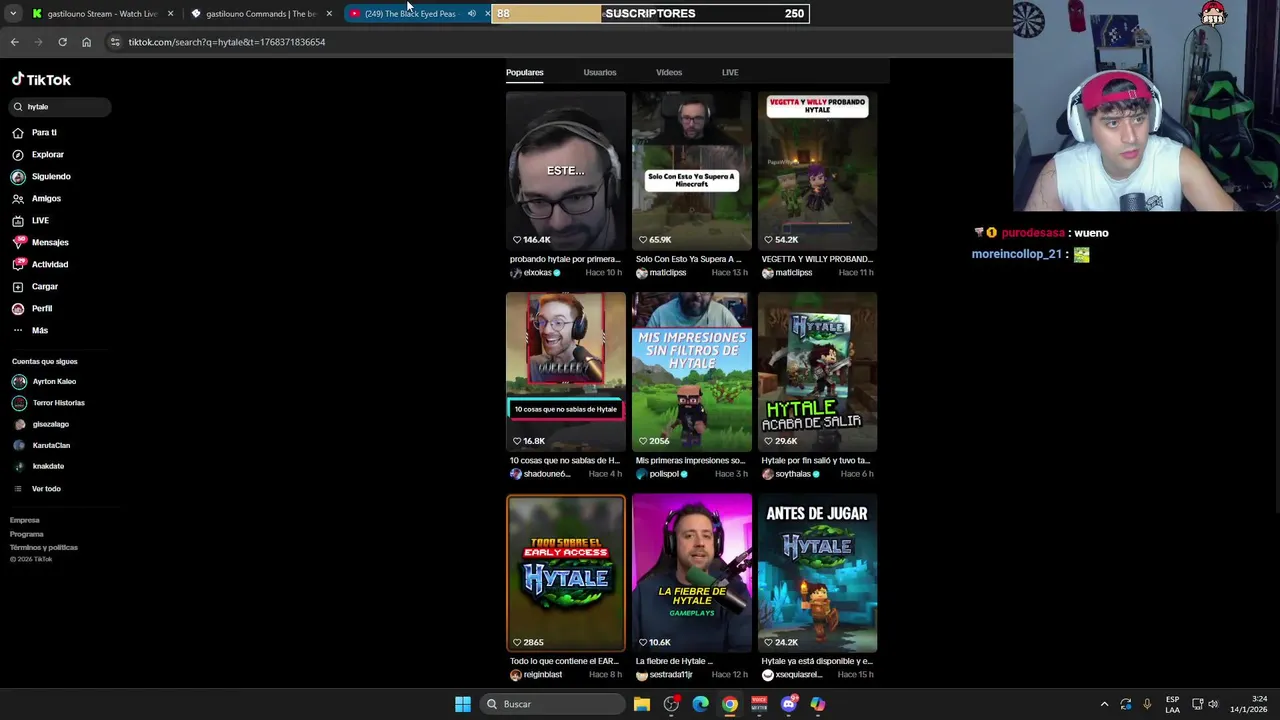This screenshot has height=720, width=1280.
Task: Show hidden system tray icons chevron
Action: 1104,704
